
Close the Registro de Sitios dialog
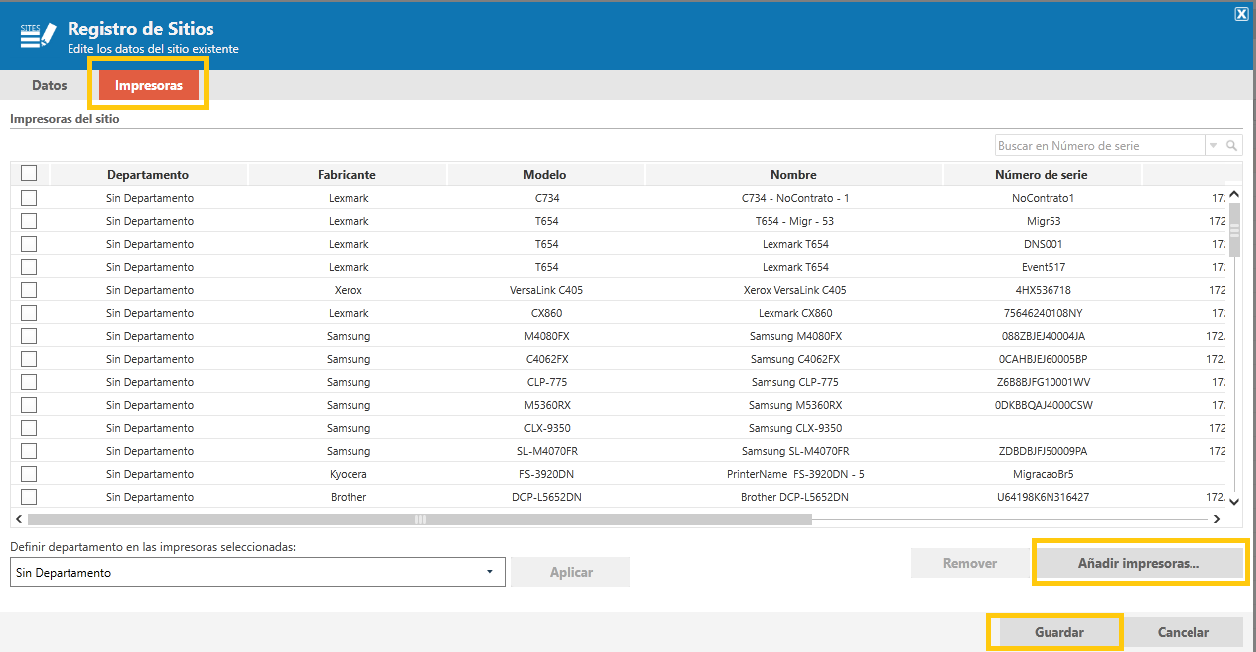tap(1241, 13)
